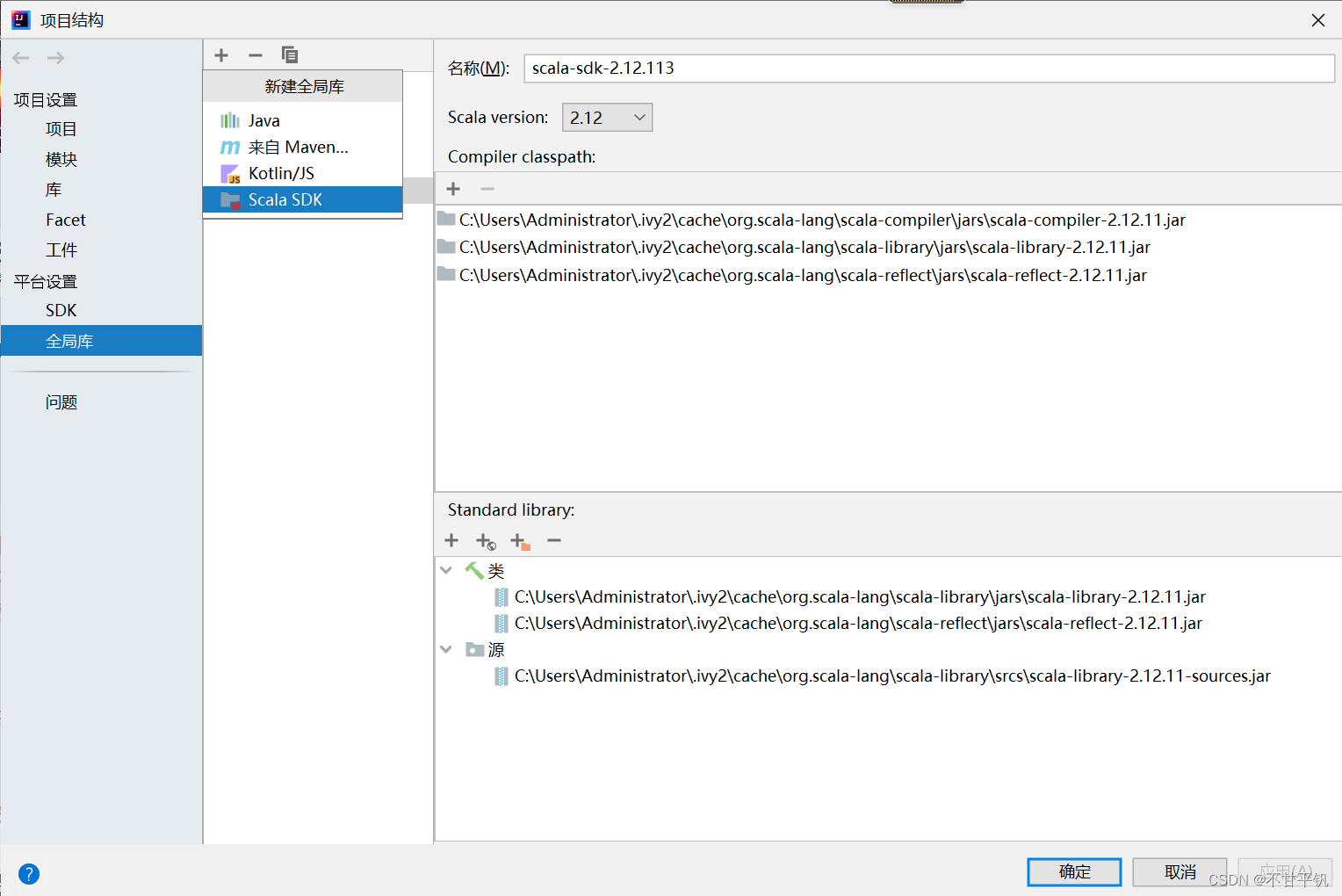Open 模块 in the left sidebar
1342x896 pixels.
pos(61,159)
